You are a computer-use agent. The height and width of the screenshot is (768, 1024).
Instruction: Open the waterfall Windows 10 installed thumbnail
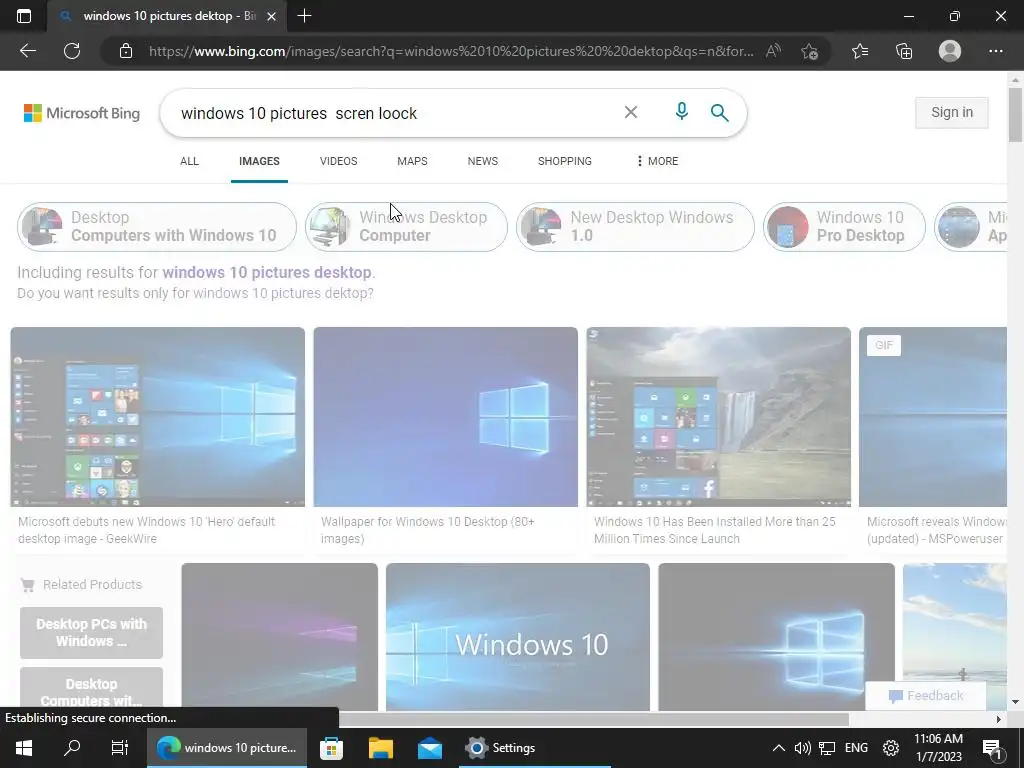[x=718, y=417]
